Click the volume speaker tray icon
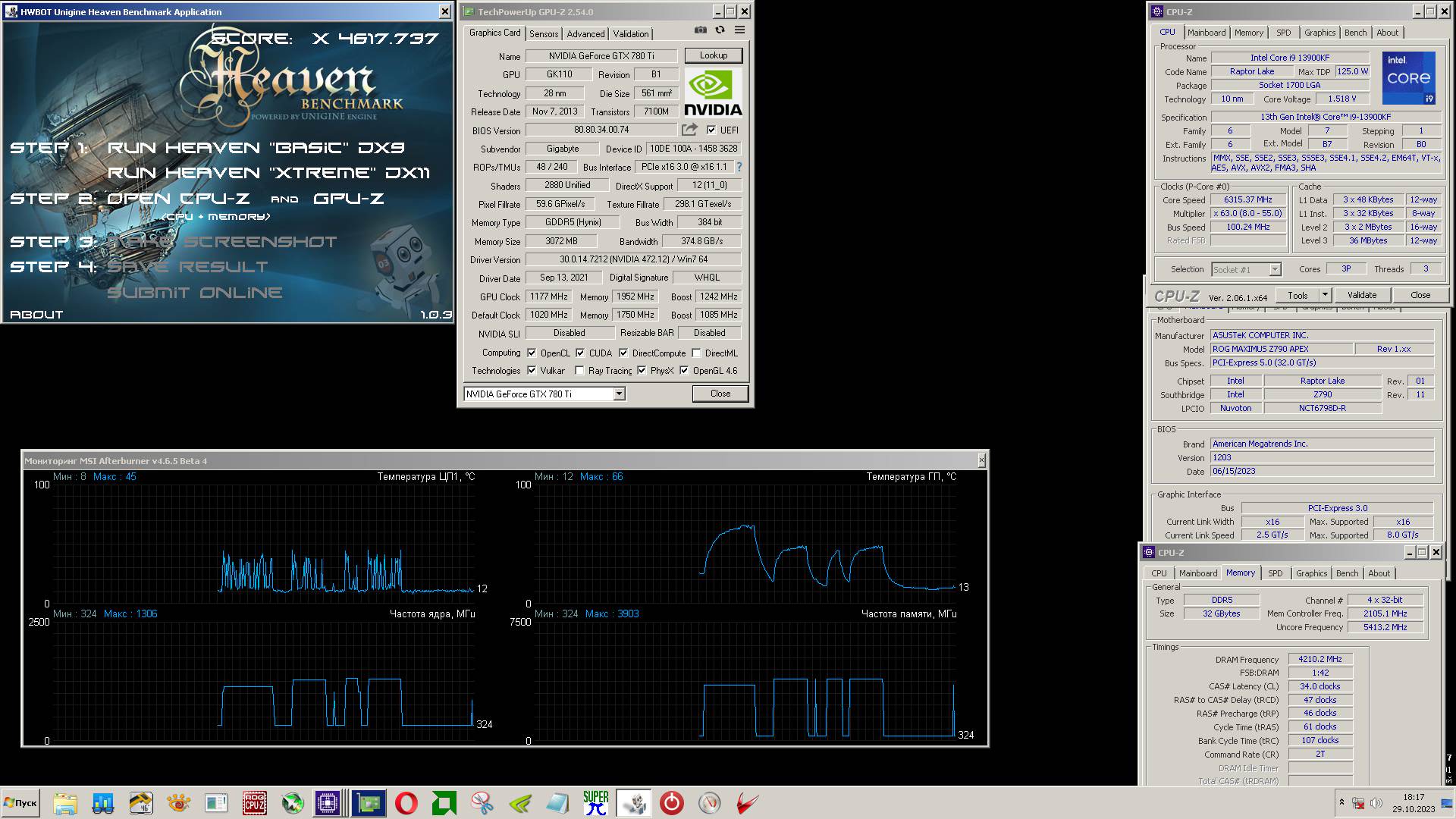The image size is (1456, 819). coord(1376,803)
